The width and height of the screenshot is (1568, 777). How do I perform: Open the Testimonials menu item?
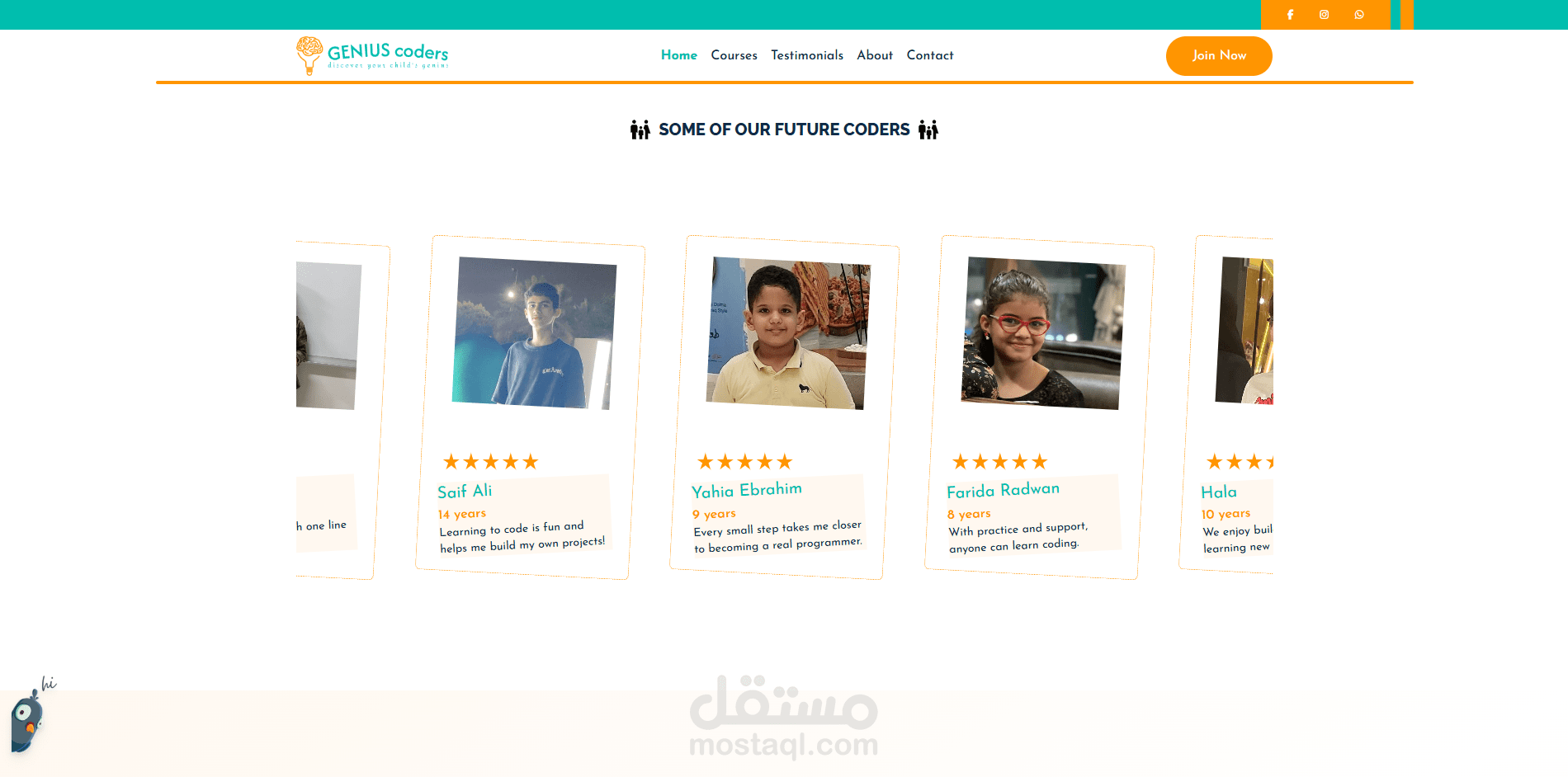(x=807, y=55)
